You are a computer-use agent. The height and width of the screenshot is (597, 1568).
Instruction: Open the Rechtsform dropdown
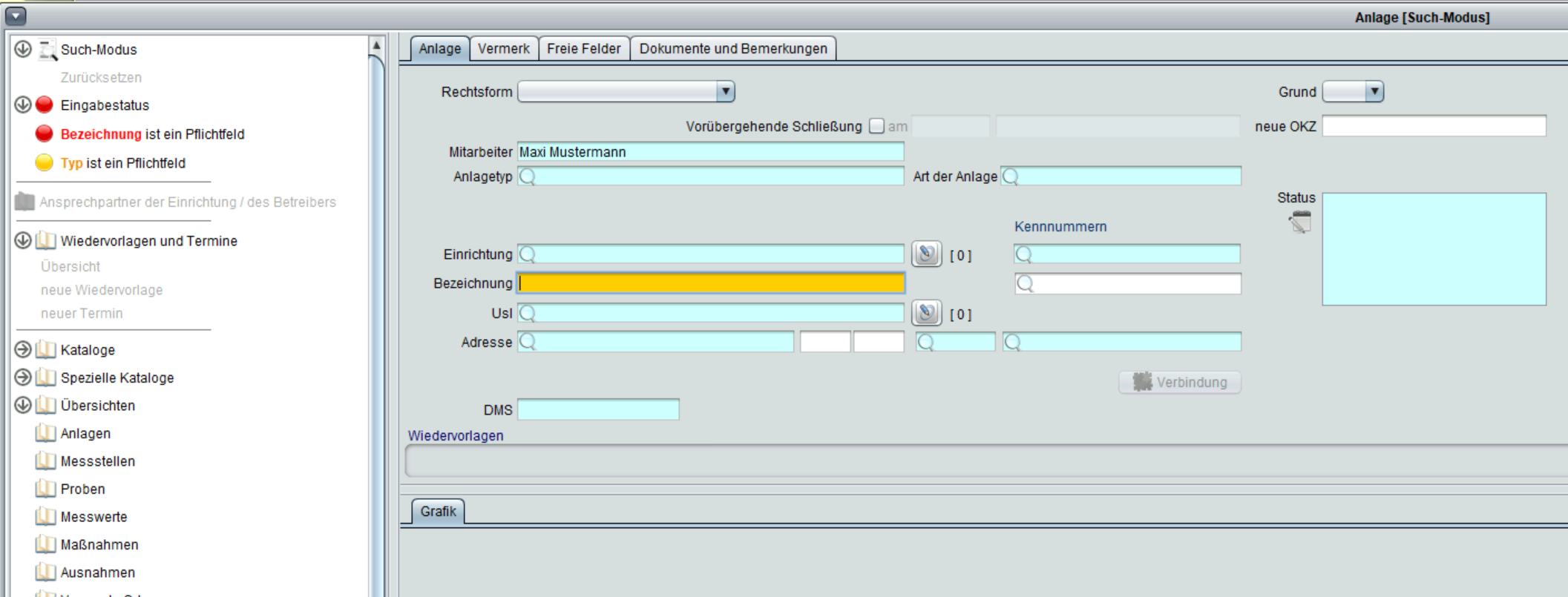tap(725, 92)
